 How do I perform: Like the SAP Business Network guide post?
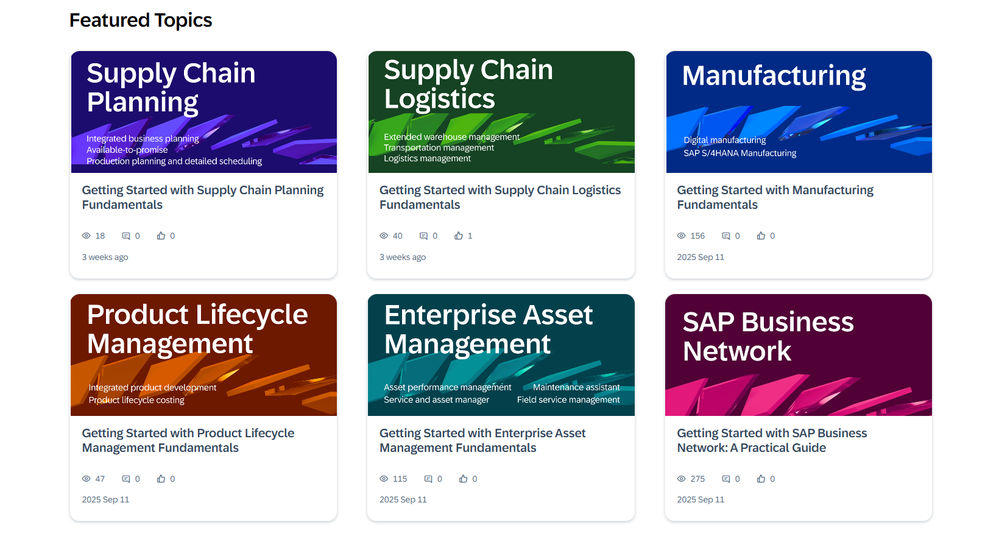pyautogui.click(x=761, y=479)
